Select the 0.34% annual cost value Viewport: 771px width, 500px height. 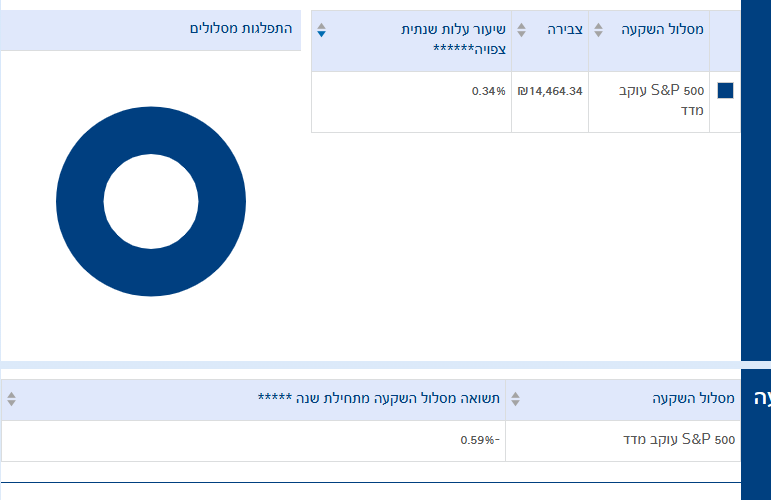(x=488, y=91)
